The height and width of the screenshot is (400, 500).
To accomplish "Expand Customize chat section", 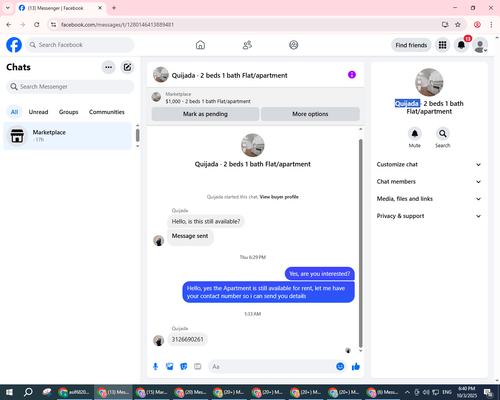I will point(429,165).
